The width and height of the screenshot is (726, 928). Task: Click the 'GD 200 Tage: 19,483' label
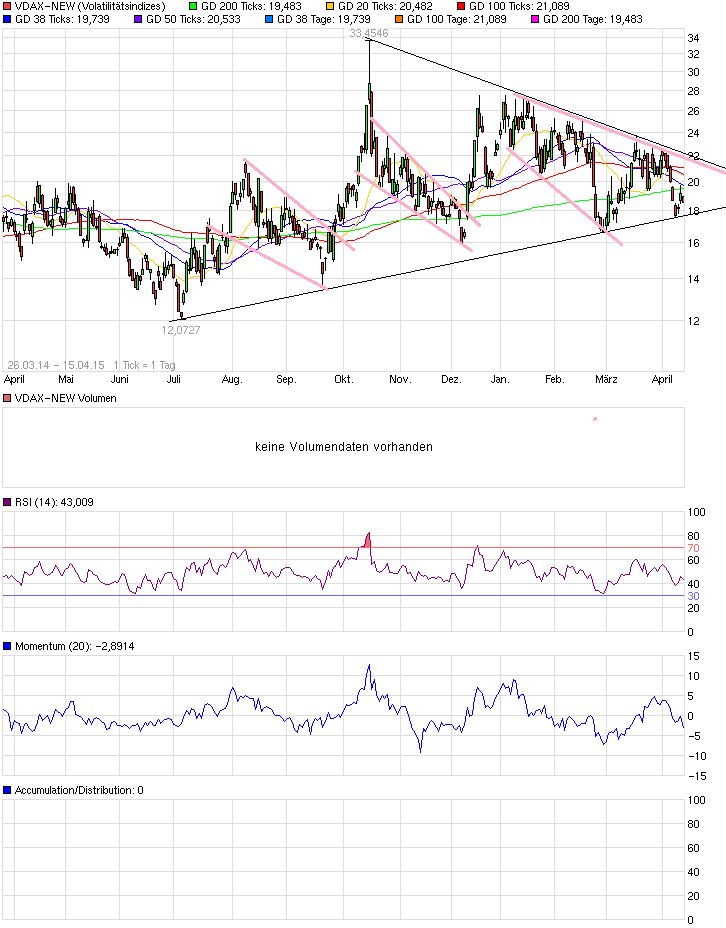pyautogui.click(x=593, y=20)
